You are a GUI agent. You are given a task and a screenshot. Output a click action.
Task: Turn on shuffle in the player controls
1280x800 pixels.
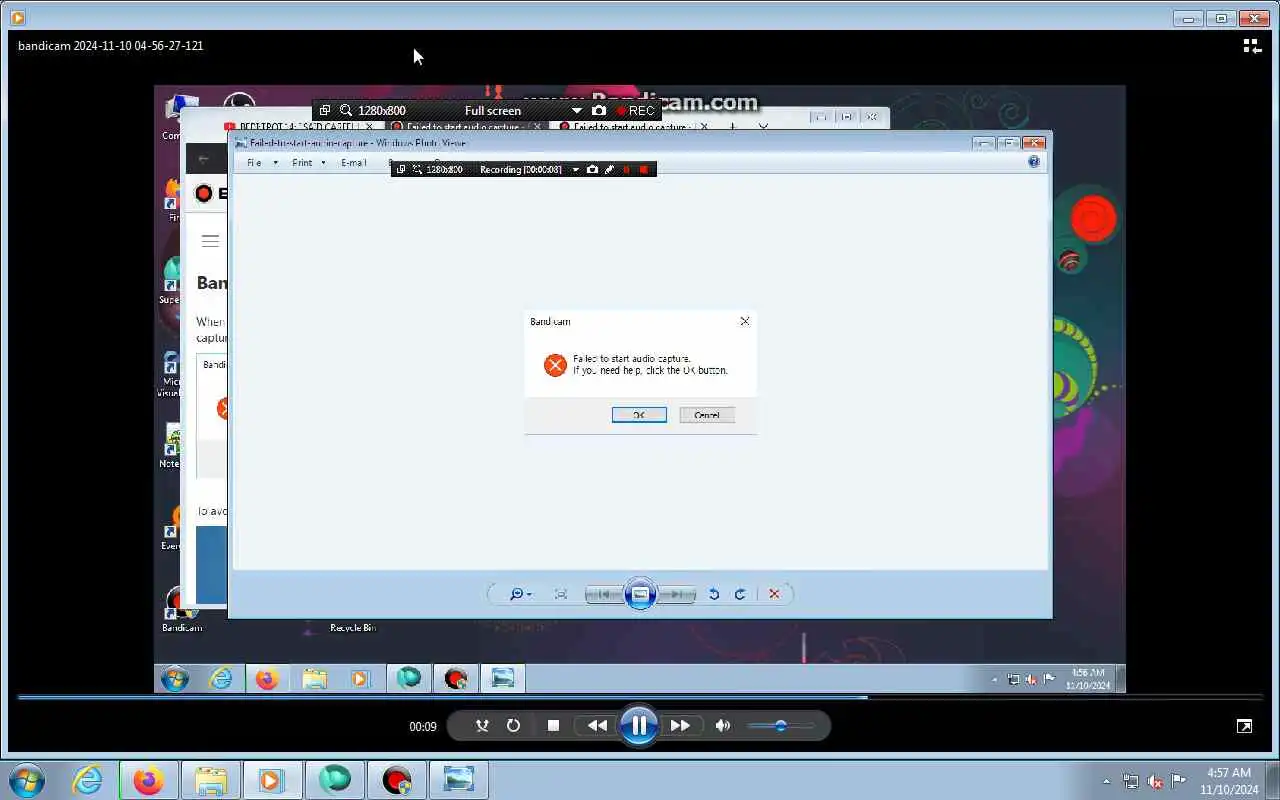(x=482, y=726)
